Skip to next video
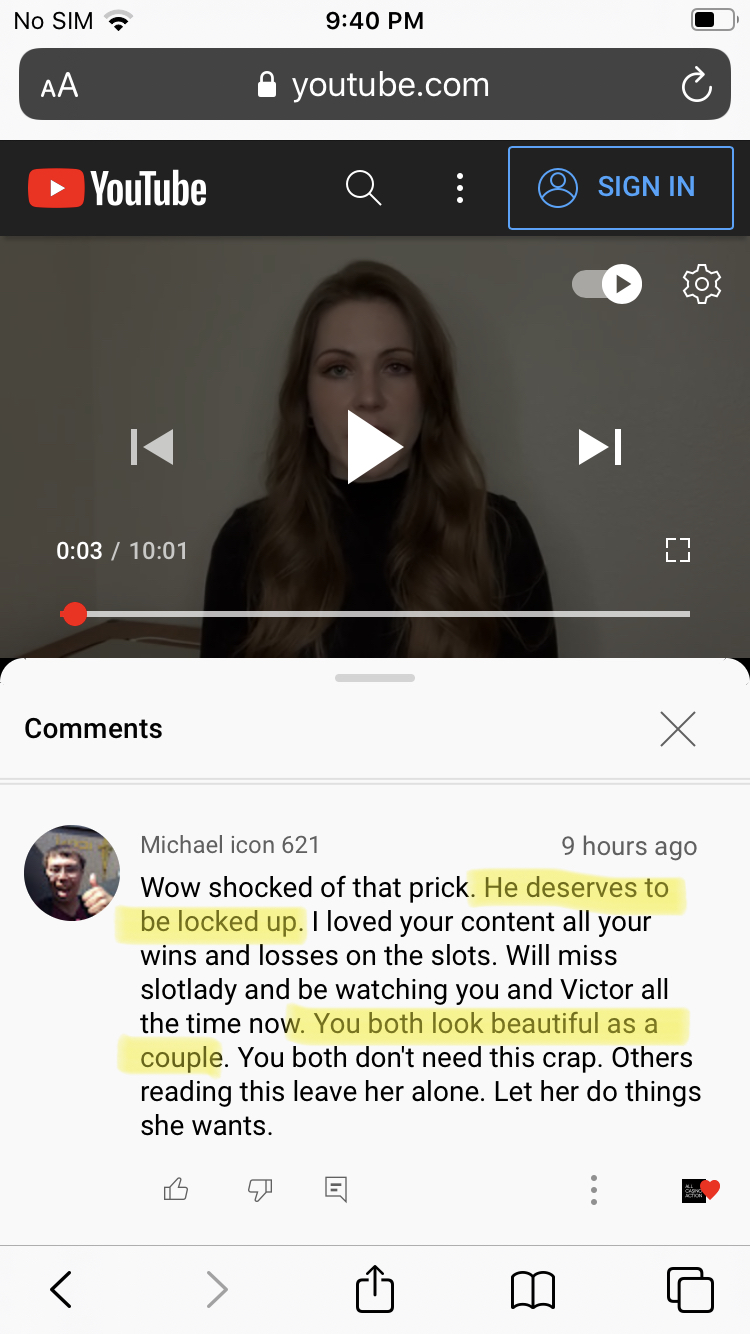The width and height of the screenshot is (750, 1334). tap(600, 447)
